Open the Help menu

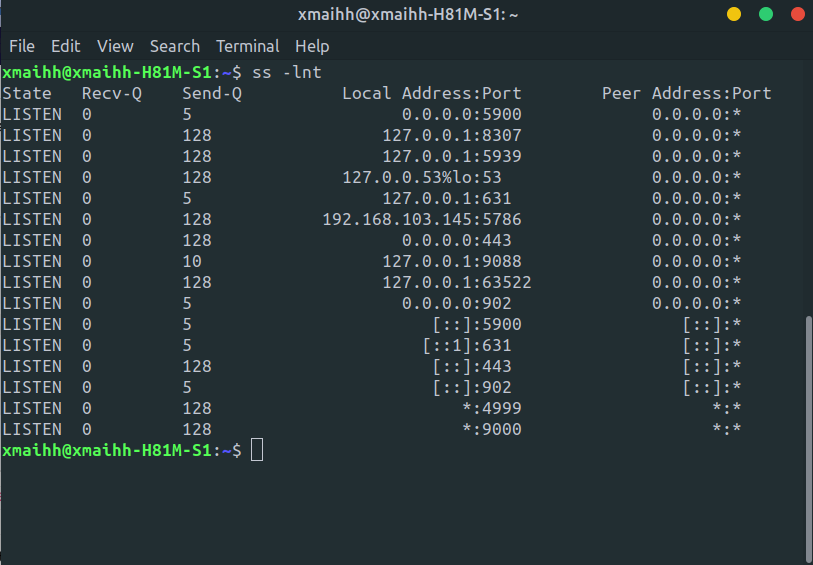click(312, 46)
